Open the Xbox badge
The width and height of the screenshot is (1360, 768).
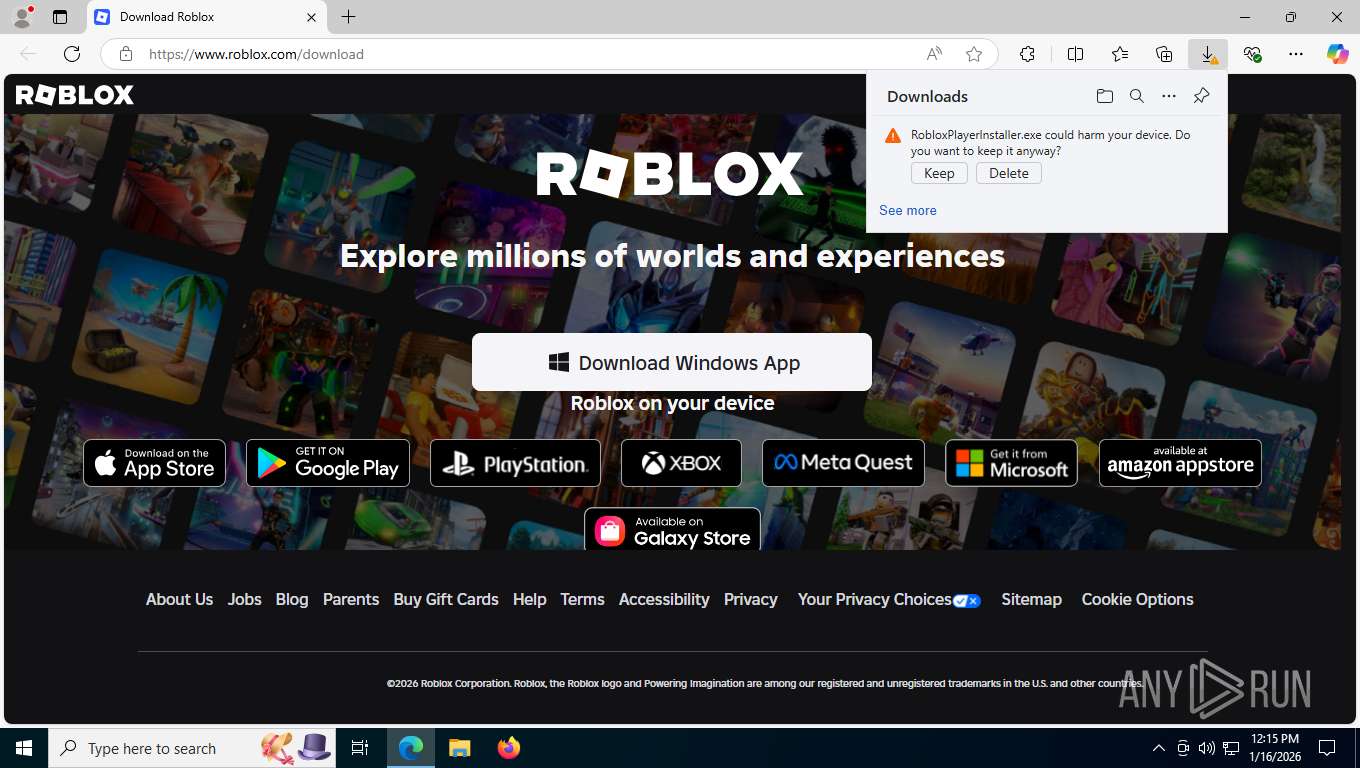681,463
